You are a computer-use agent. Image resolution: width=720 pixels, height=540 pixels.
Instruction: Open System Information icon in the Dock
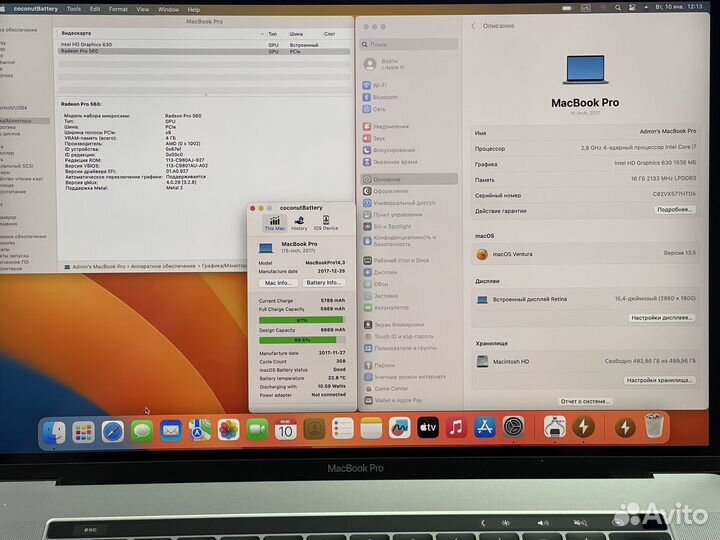pyautogui.click(x=555, y=427)
